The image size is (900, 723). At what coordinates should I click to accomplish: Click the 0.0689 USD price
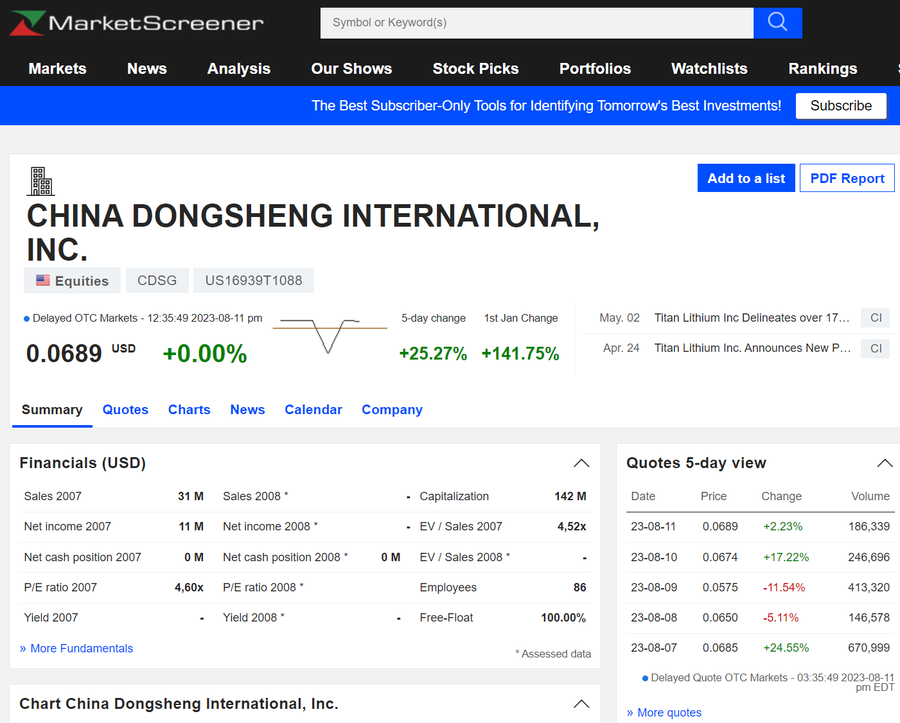click(81, 353)
